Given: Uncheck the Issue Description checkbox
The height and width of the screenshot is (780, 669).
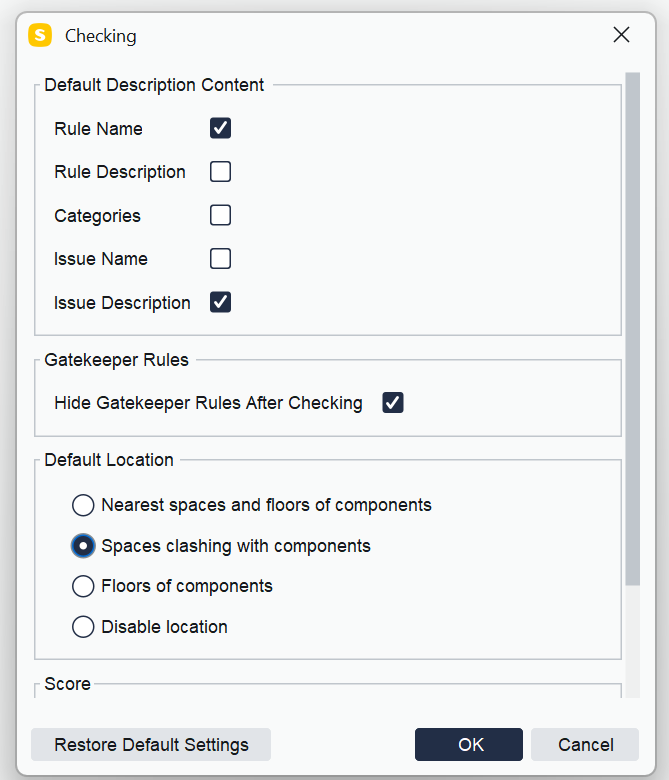Looking at the screenshot, I should tap(220, 302).
